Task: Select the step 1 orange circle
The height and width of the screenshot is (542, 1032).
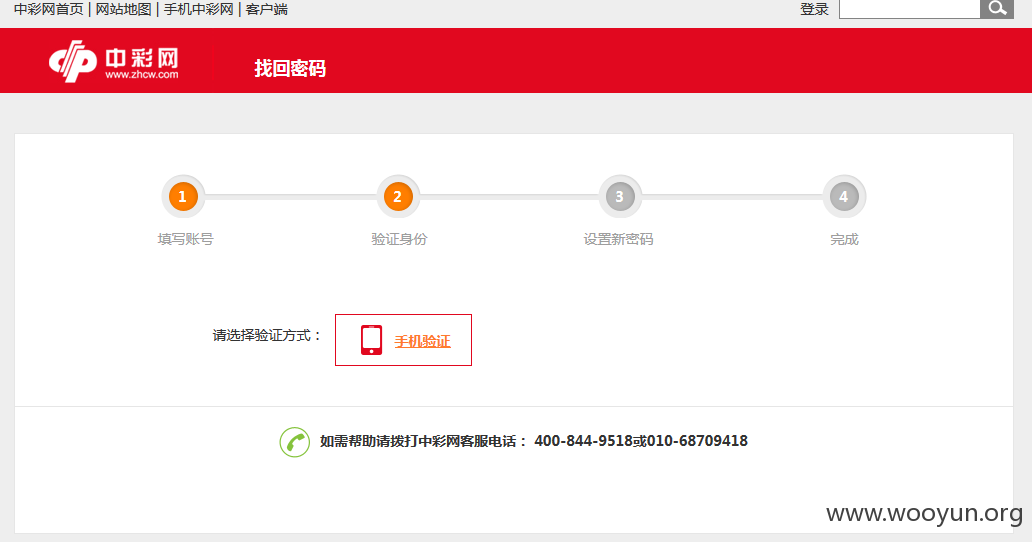Action: pyautogui.click(x=183, y=197)
